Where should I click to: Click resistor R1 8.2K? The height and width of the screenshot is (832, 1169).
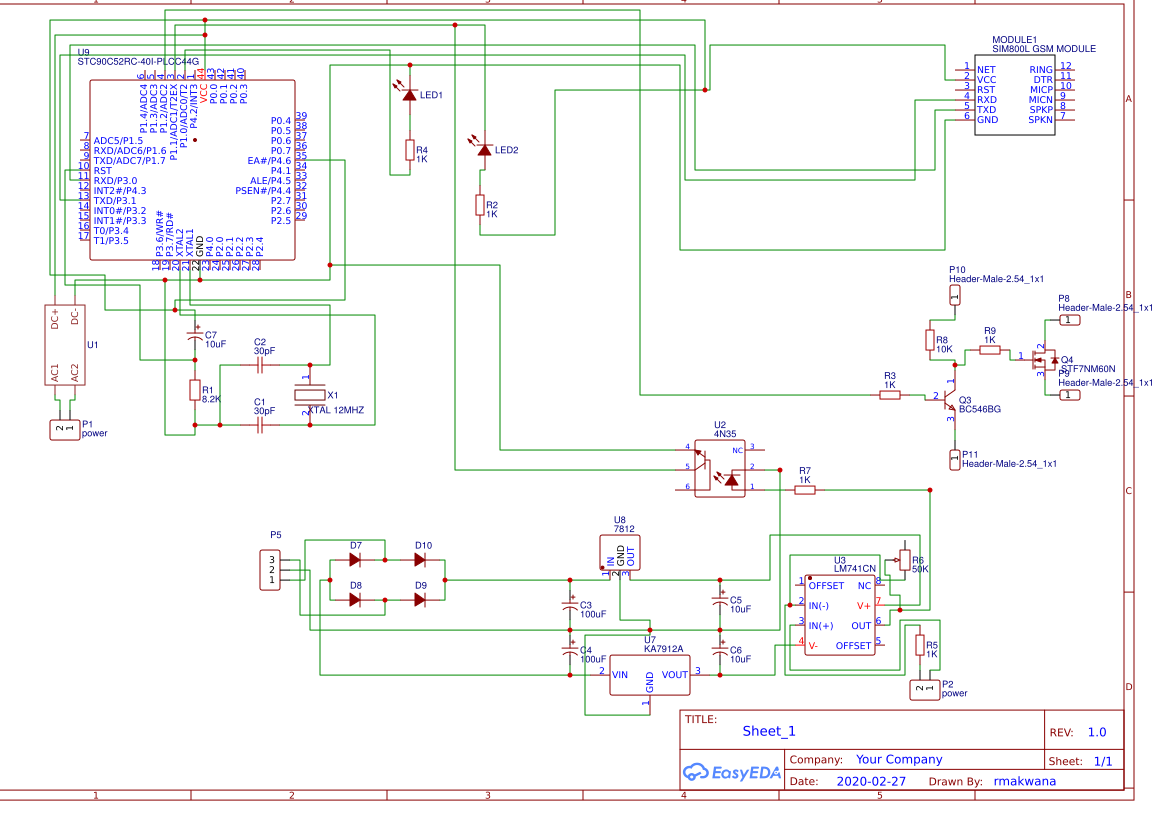[x=195, y=390]
